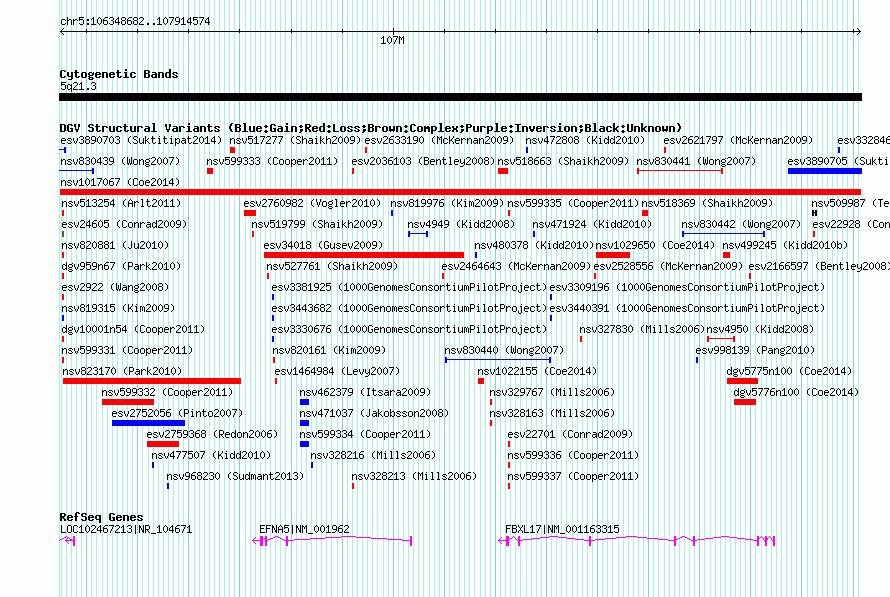Open the FBXL17|NM_001163315 gene label
890x597 pixels.
pyautogui.click(x=562, y=529)
